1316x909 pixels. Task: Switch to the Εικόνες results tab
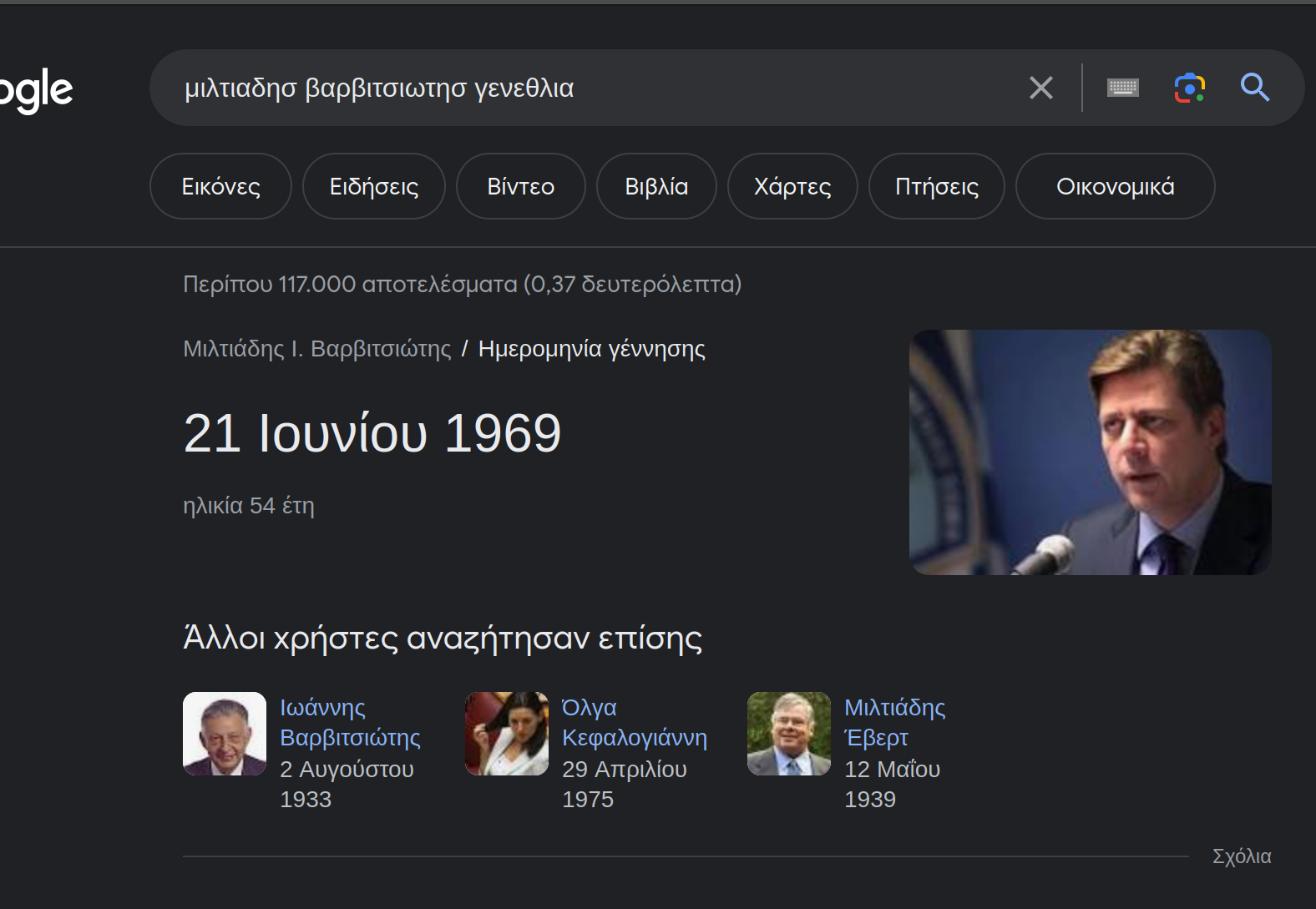tap(221, 186)
